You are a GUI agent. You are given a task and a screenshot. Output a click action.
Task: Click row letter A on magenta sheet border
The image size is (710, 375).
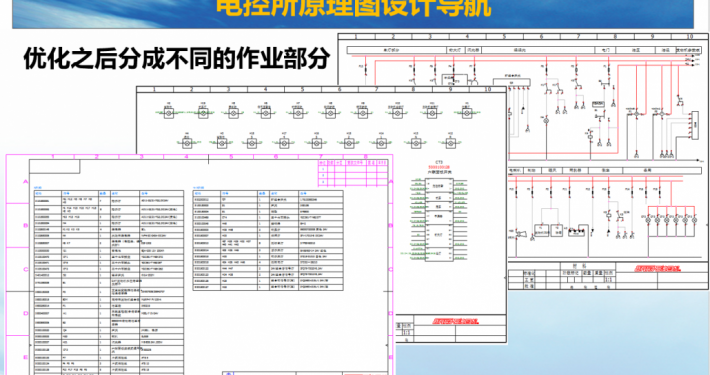point(25,182)
